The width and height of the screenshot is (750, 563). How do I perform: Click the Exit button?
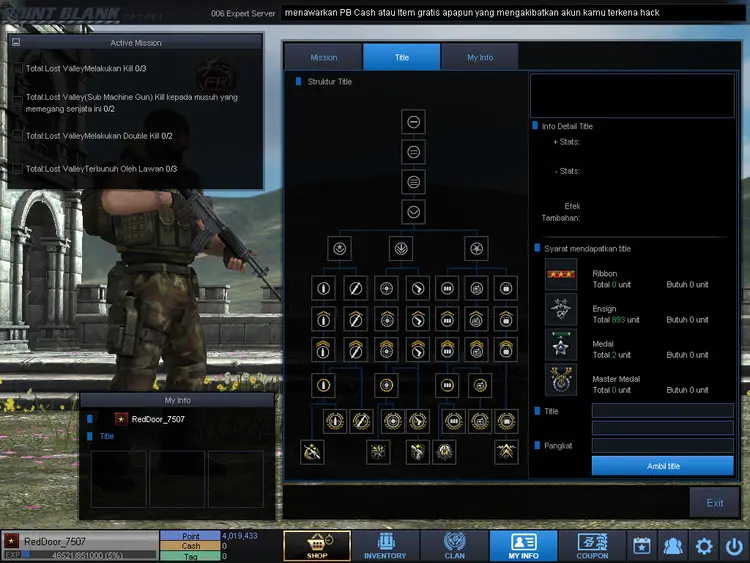point(715,503)
